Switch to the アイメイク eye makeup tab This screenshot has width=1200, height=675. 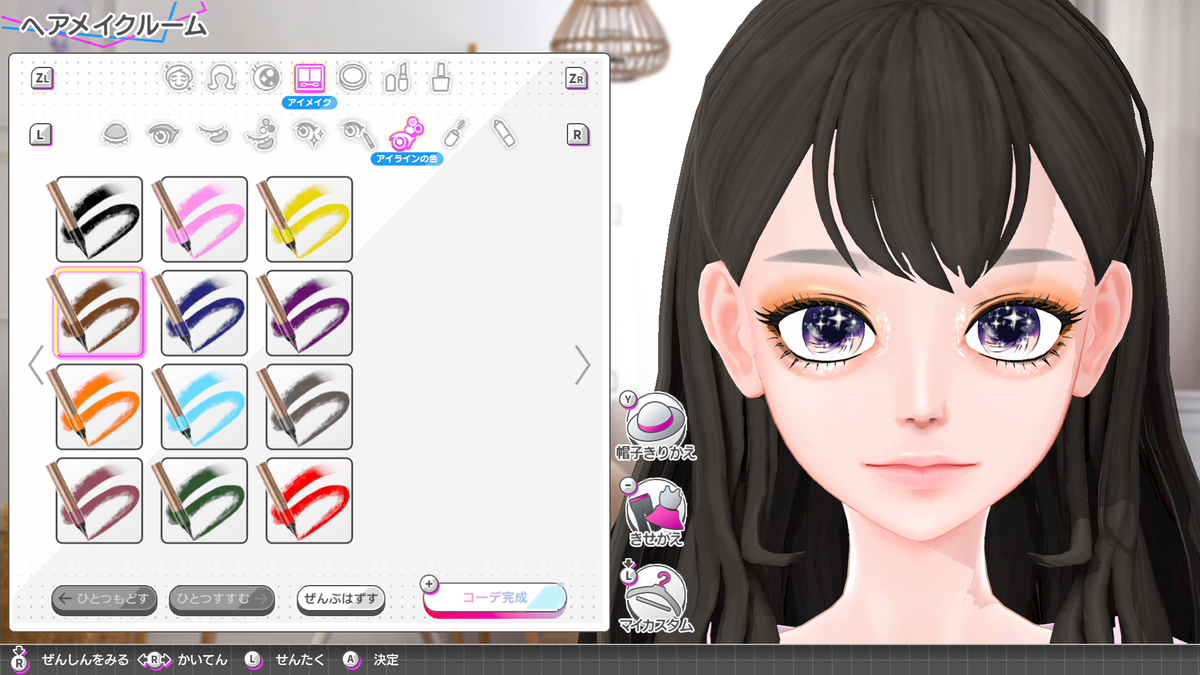tap(309, 78)
